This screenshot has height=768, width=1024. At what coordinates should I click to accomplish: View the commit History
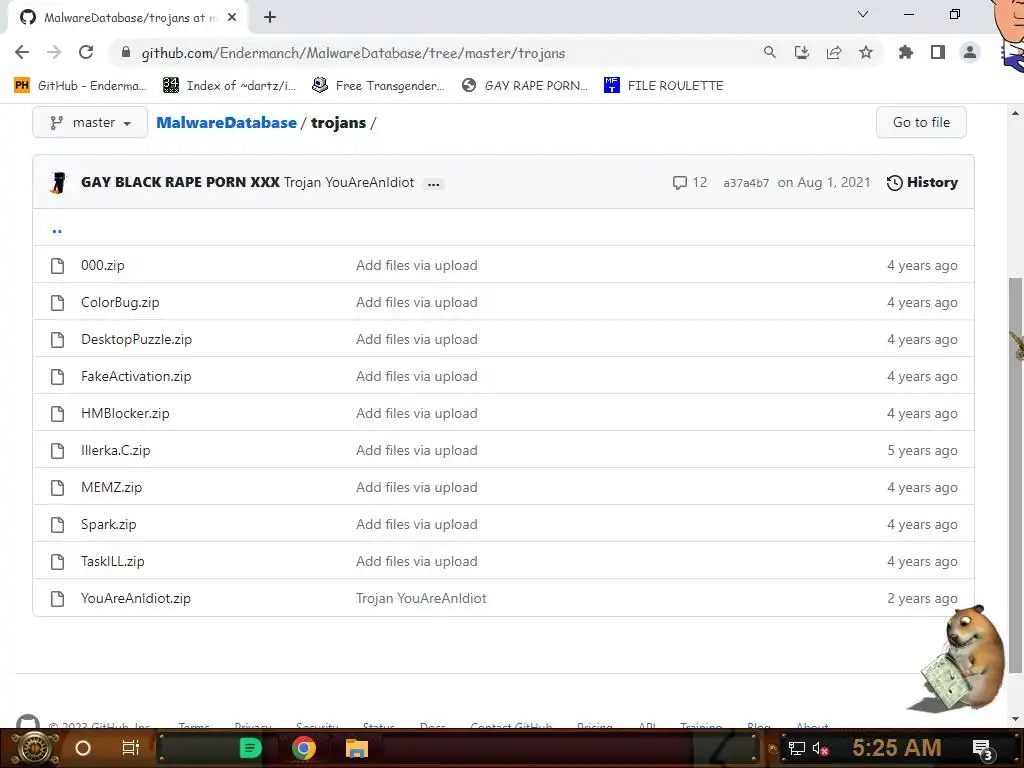(922, 182)
